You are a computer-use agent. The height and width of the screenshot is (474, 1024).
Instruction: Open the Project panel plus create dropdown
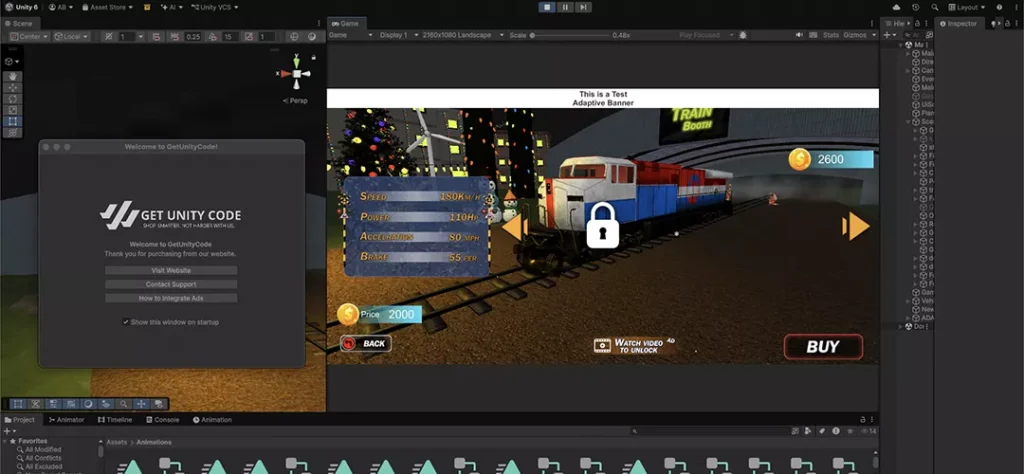(8, 431)
